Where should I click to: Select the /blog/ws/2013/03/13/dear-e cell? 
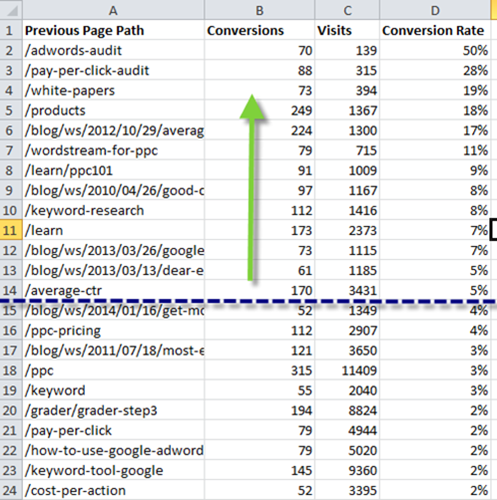coord(113,270)
